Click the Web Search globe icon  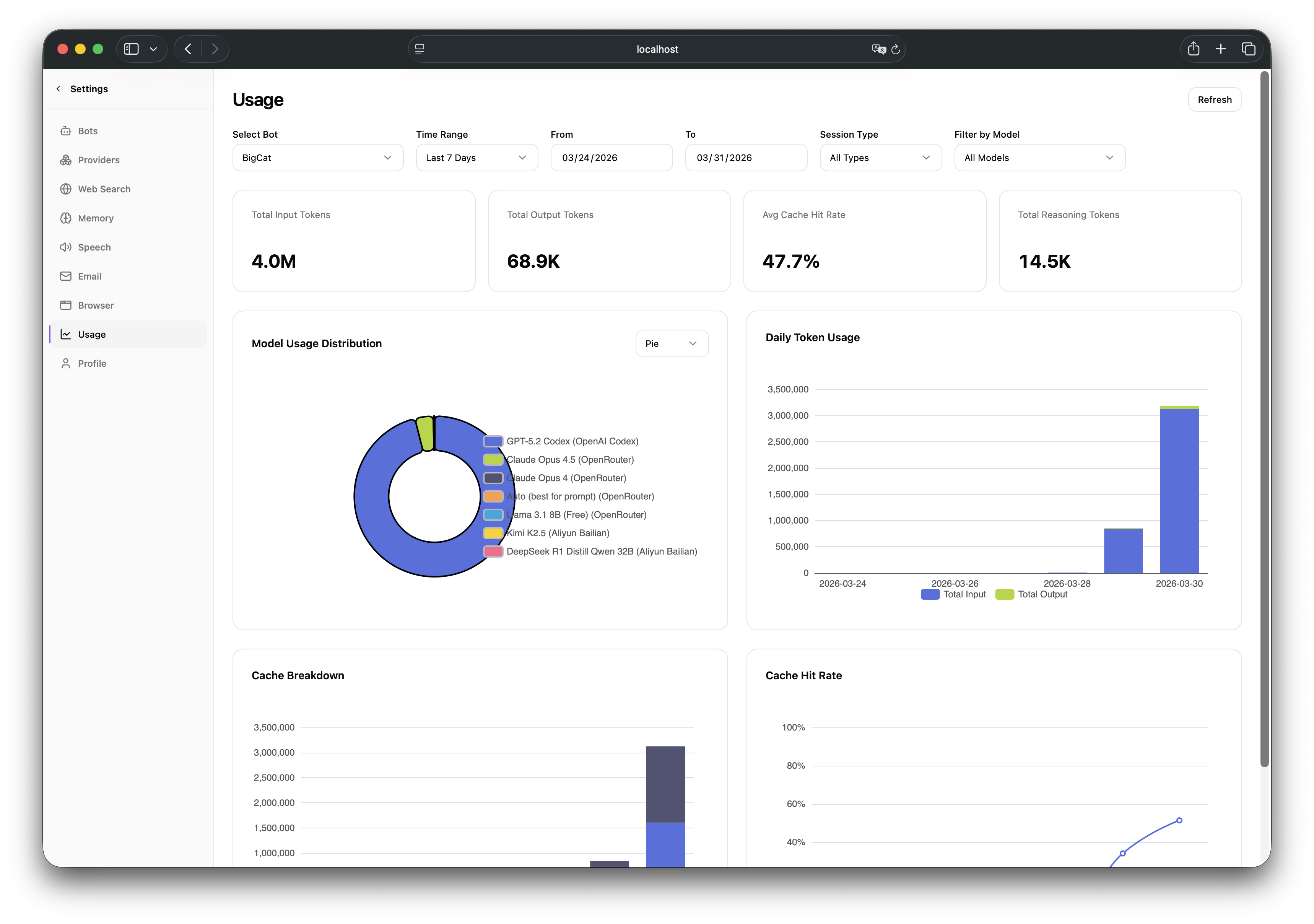click(x=66, y=189)
